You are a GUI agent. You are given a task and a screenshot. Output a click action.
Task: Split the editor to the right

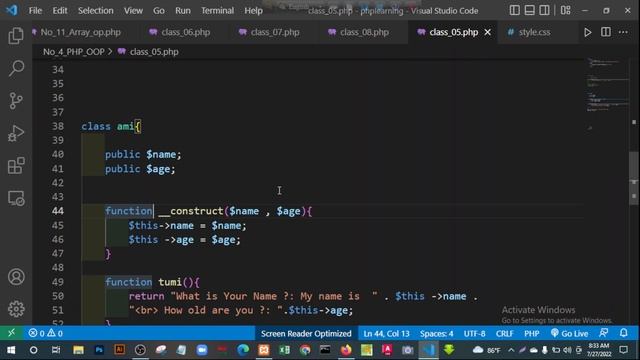tap(606, 32)
